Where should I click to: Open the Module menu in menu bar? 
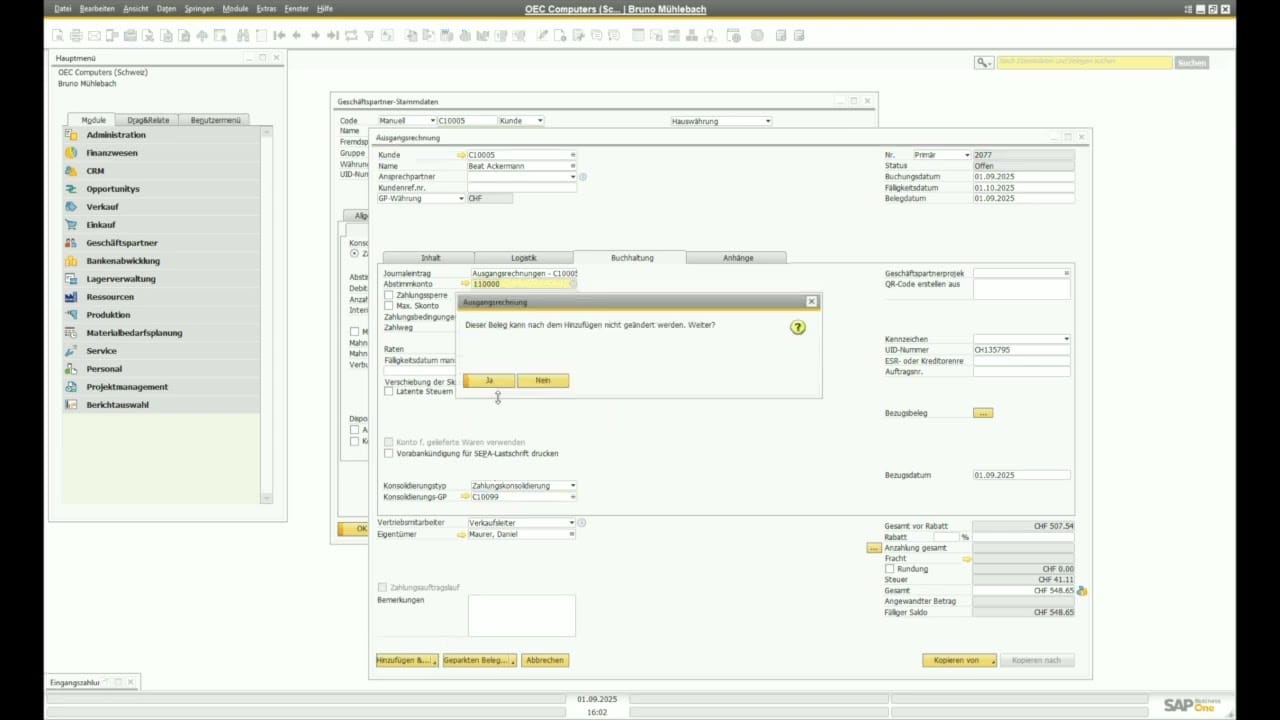coord(235,8)
